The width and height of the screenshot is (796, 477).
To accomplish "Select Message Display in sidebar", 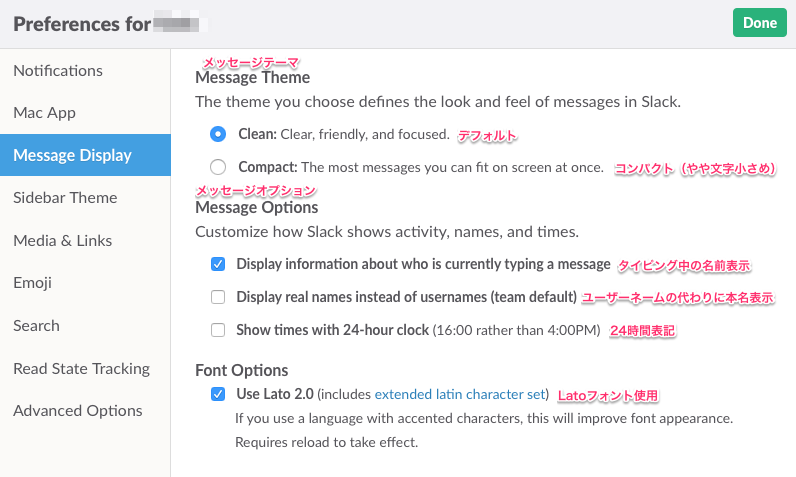I will (x=72, y=155).
